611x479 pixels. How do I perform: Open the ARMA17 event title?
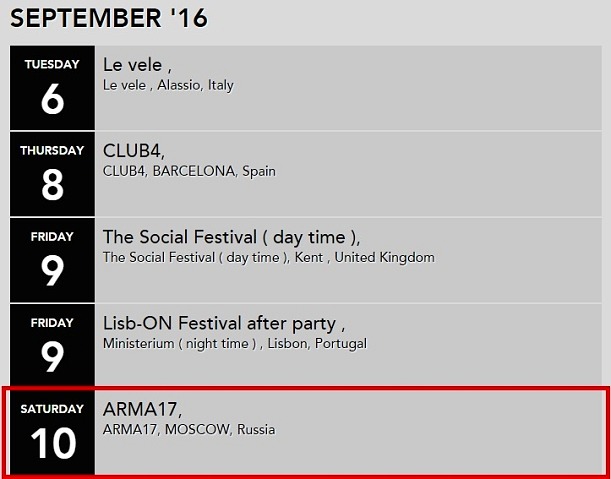(x=142, y=409)
